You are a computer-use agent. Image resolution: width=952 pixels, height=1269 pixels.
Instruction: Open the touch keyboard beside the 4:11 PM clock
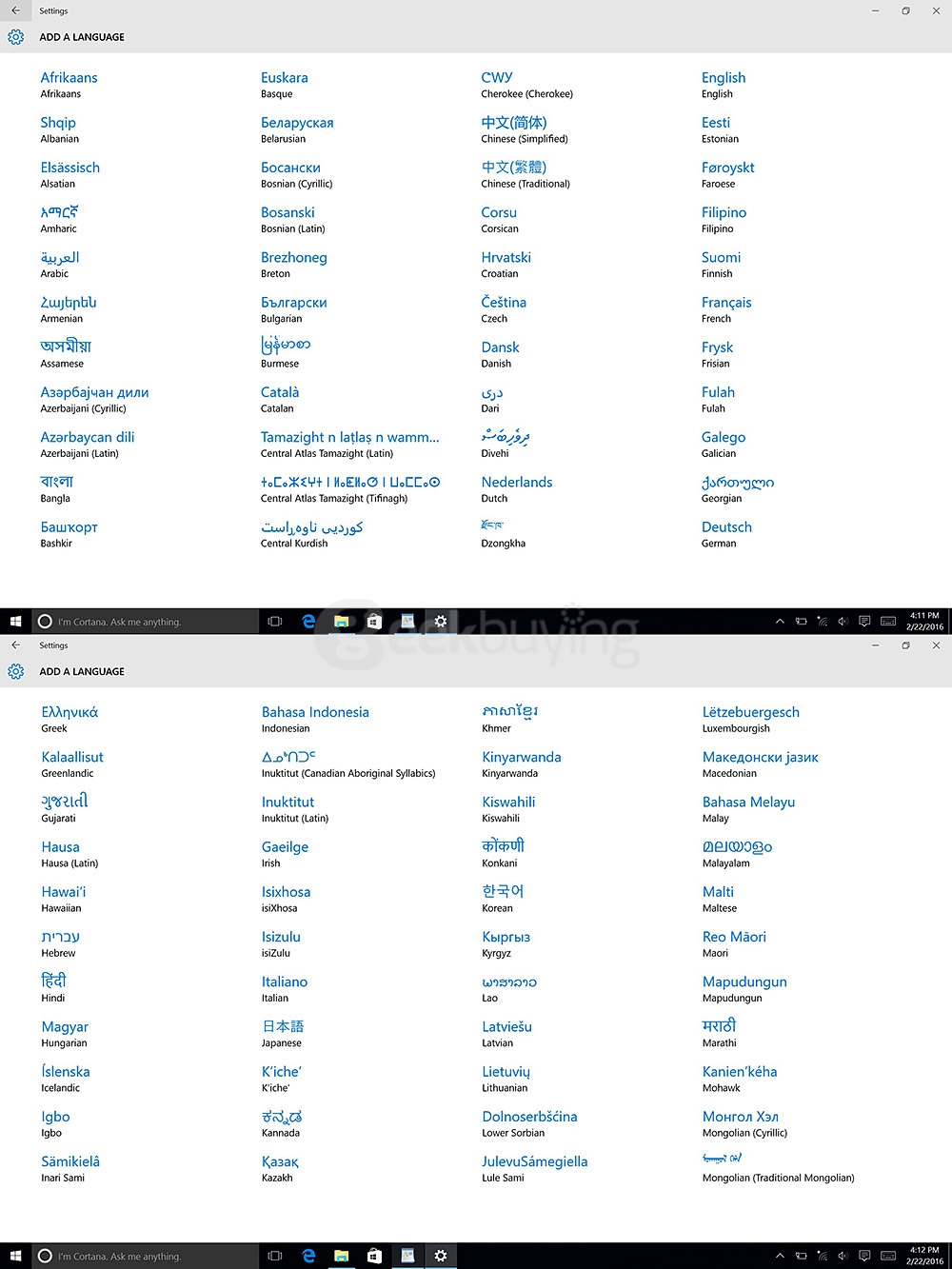(x=887, y=622)
